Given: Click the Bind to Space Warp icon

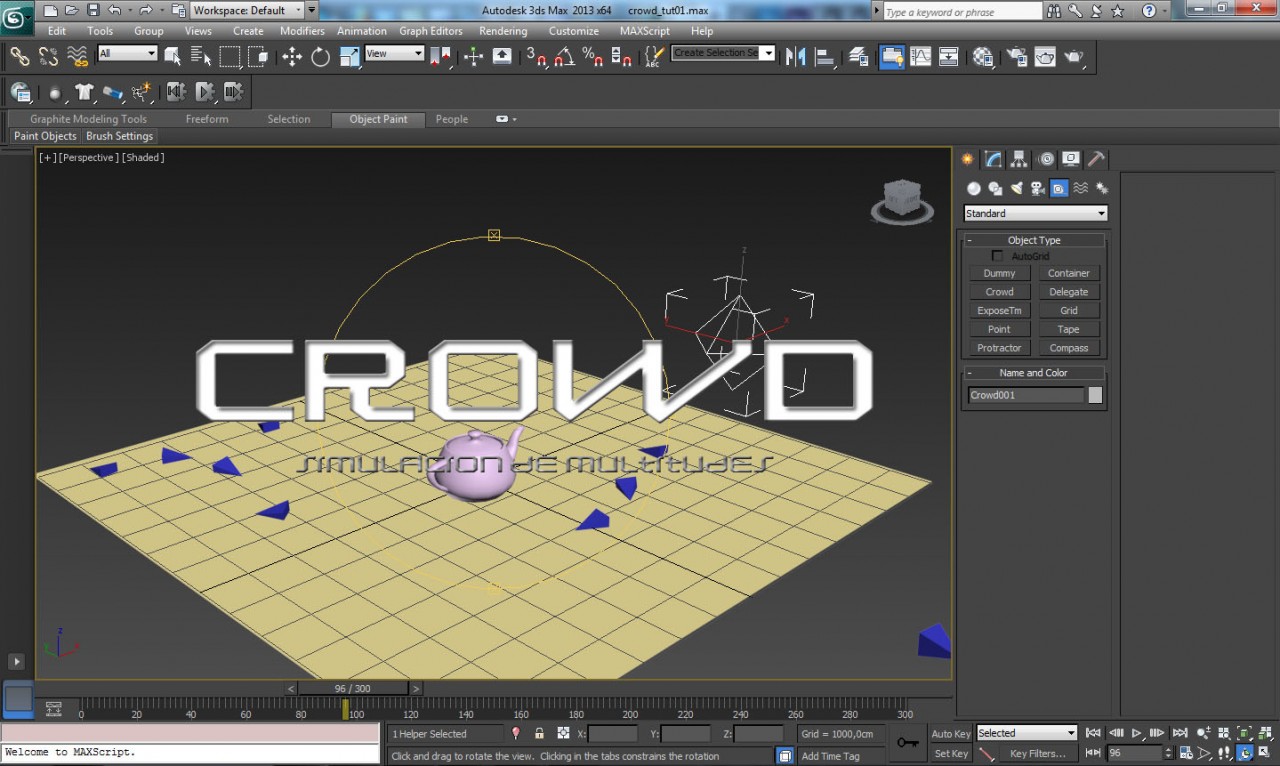Looking at the screenshot, I should [77, 57].
